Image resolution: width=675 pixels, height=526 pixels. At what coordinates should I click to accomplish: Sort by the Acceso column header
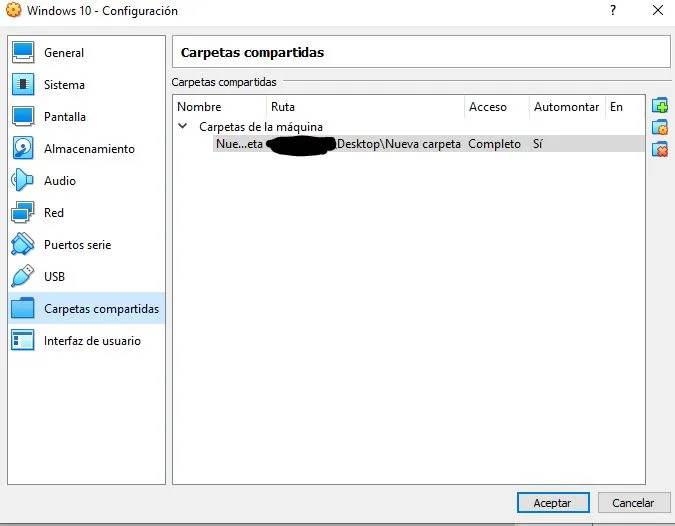point(497,107)
